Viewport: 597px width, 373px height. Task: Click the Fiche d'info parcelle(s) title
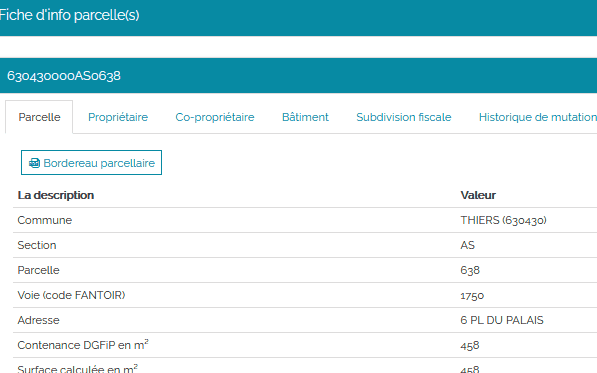(x=69, y=15)
